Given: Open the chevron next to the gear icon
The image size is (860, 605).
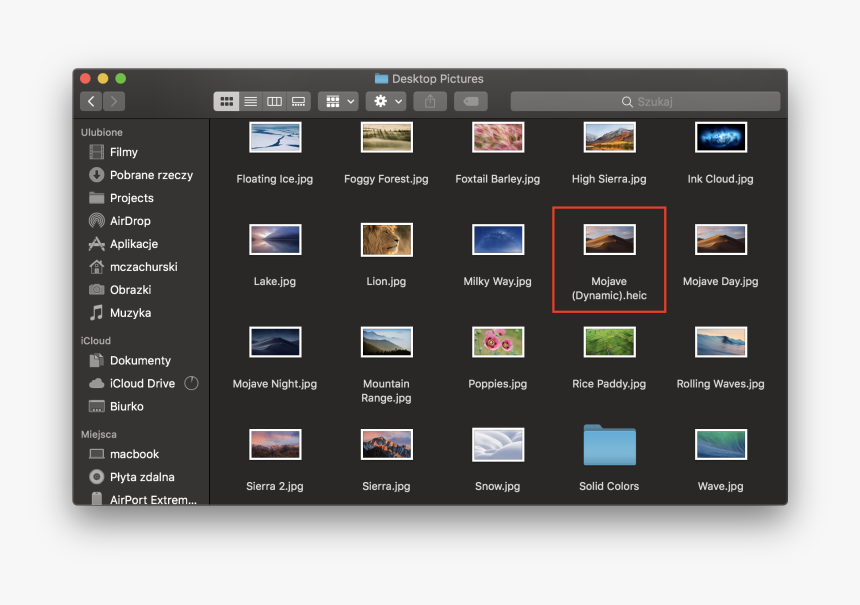Looking at the screenshot, I should [x=397, y=100].
